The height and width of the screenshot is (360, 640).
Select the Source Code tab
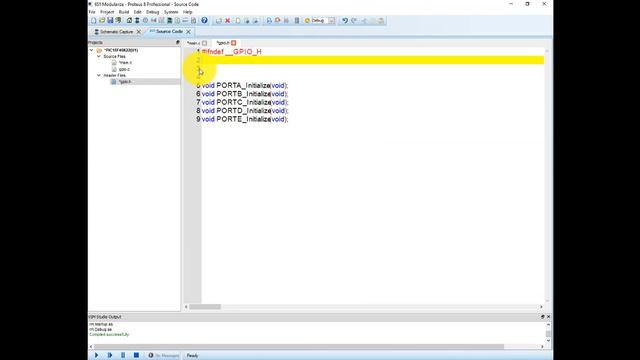169,31
